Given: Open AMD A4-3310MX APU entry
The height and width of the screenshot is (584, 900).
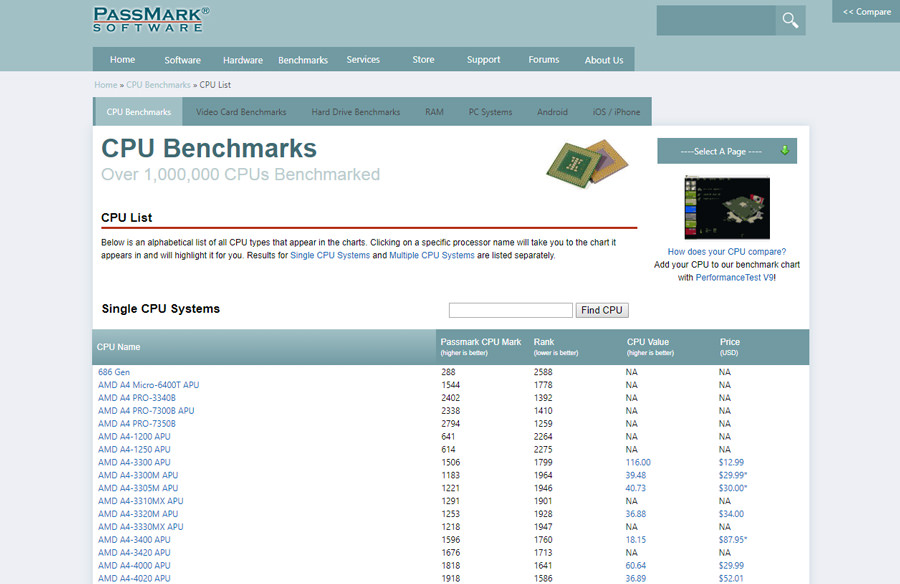Looking at the screenshot, I should point(141,501).
